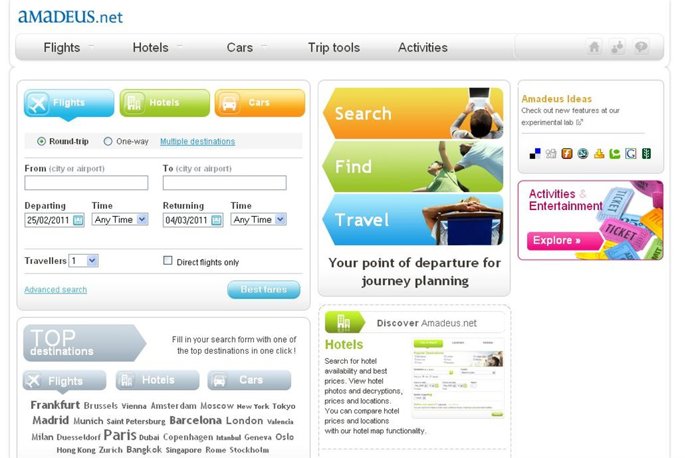Select the orange Cars search tab
The image size is (690, 458).
260,103
